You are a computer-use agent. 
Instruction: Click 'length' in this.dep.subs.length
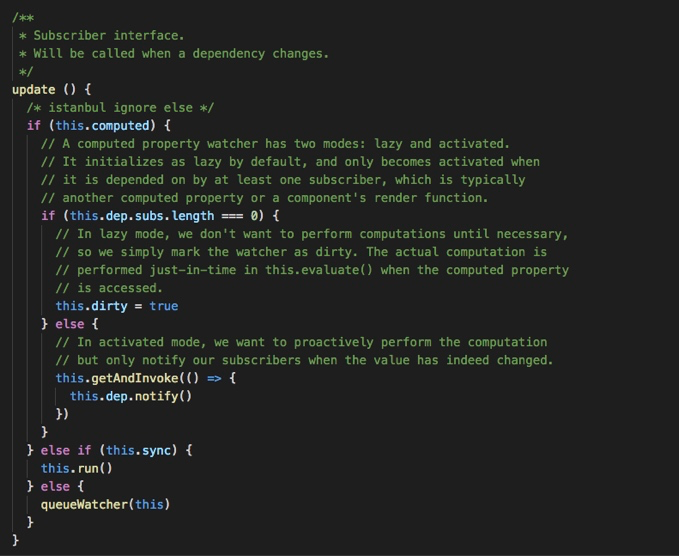pos(193,216)
